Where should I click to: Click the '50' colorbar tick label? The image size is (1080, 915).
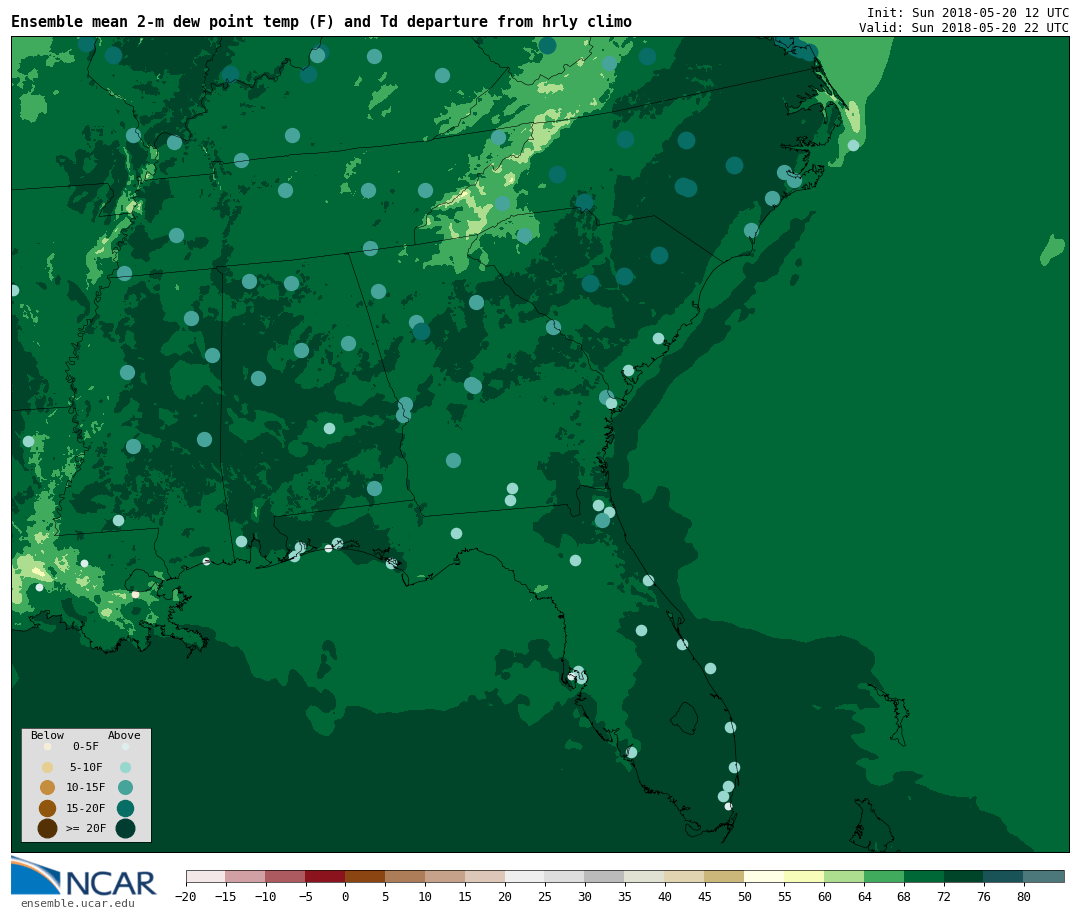[745, 896]
